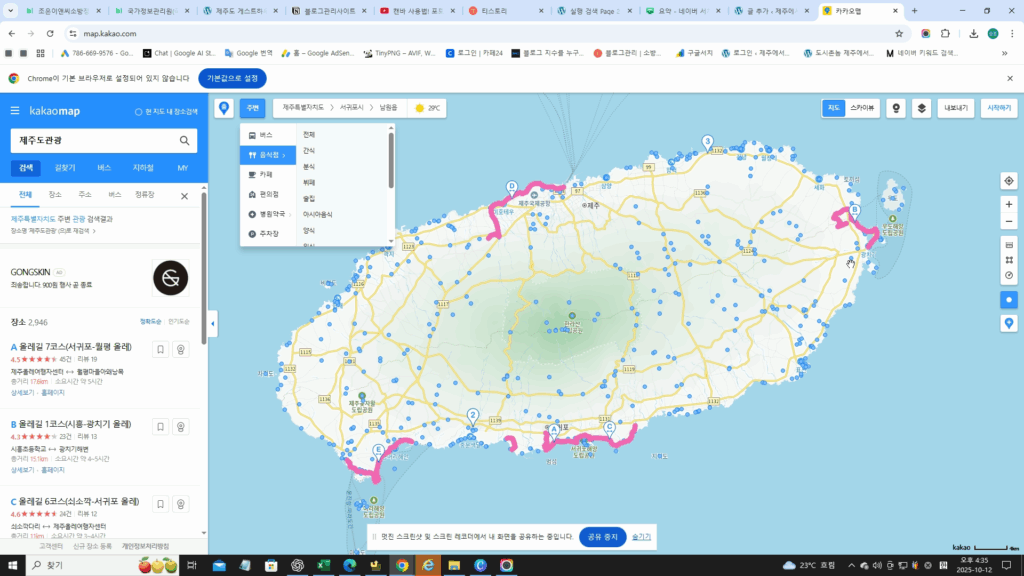Bookmark the 올레길 7코스 search result

pos(160,349)
